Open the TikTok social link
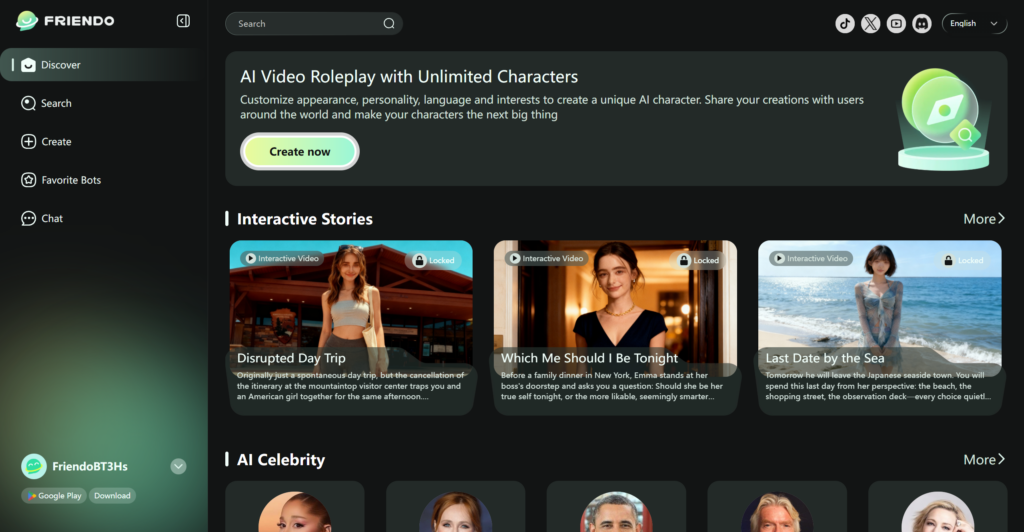The width and height of the screenshot is (1024, 532). (x=845, y=23)
